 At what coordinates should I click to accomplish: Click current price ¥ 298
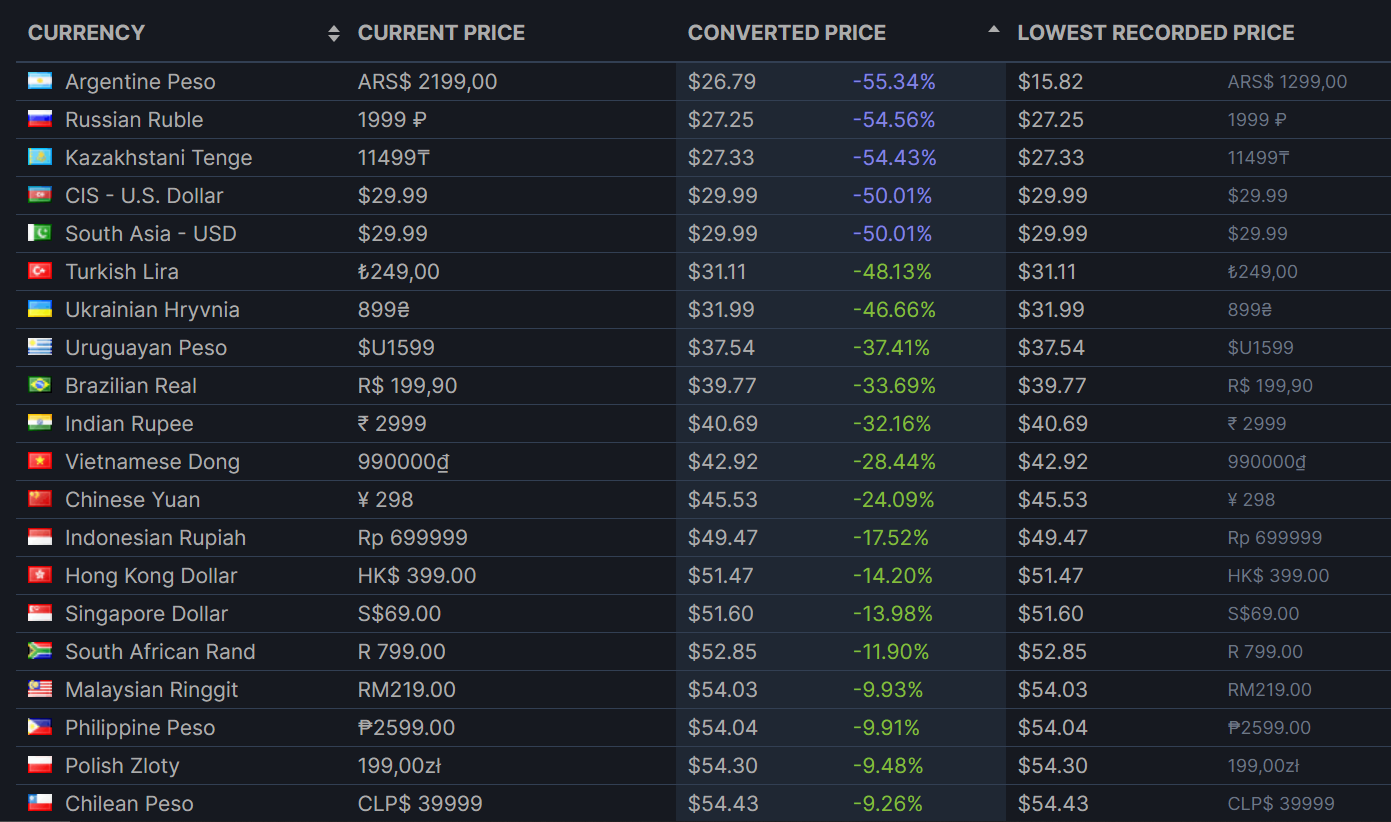(x=385, y=500)
